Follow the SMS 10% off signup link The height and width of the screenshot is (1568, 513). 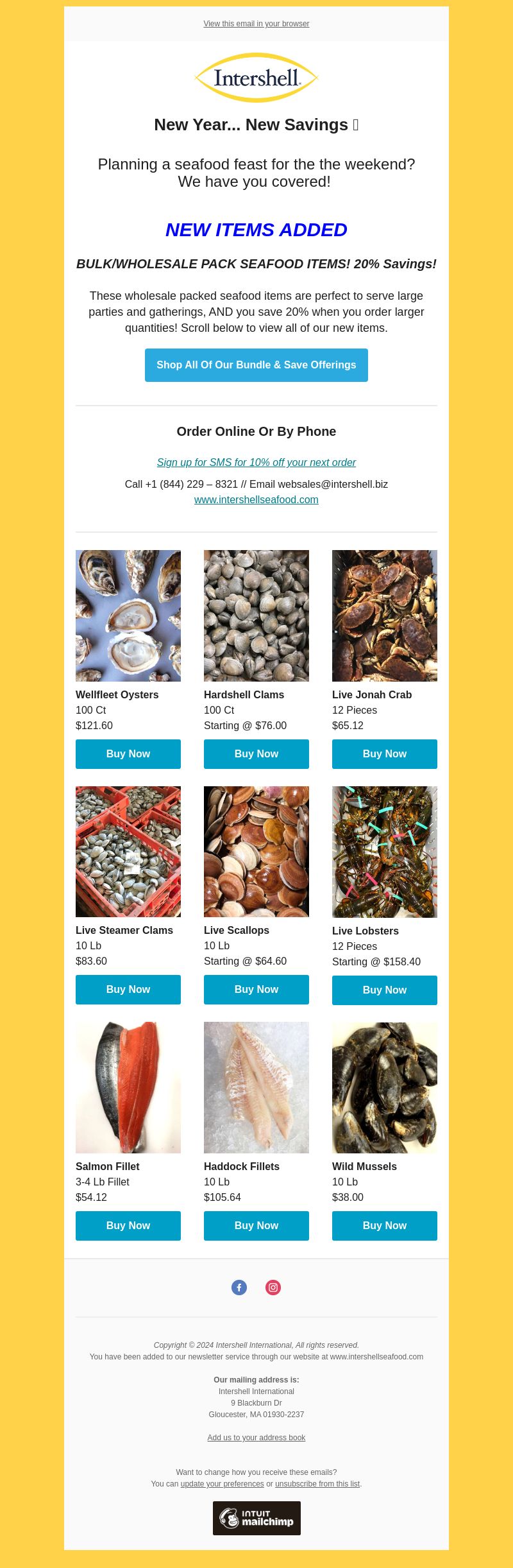point(256,463)
